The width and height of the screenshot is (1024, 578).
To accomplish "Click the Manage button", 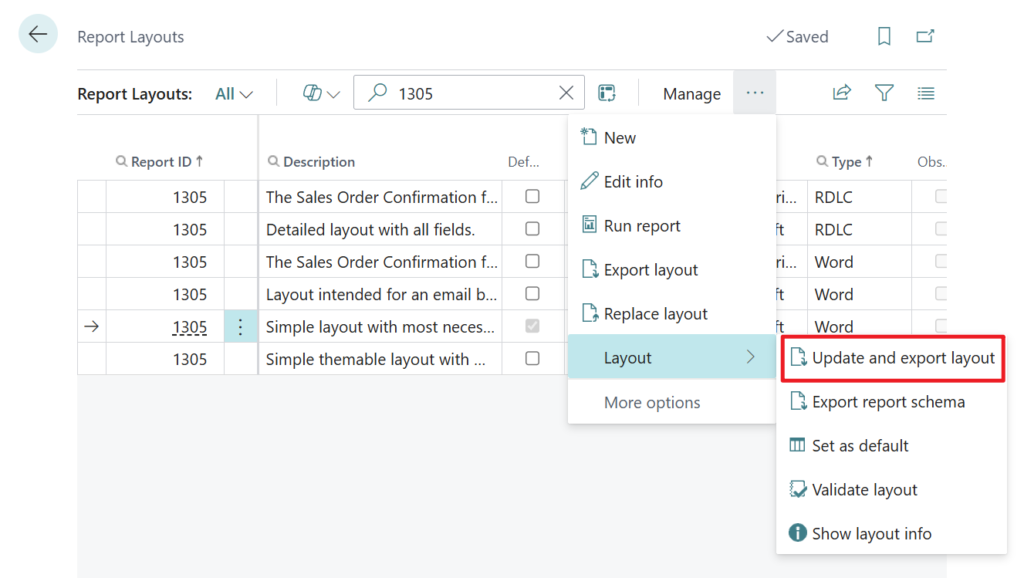I will (691, 94).
